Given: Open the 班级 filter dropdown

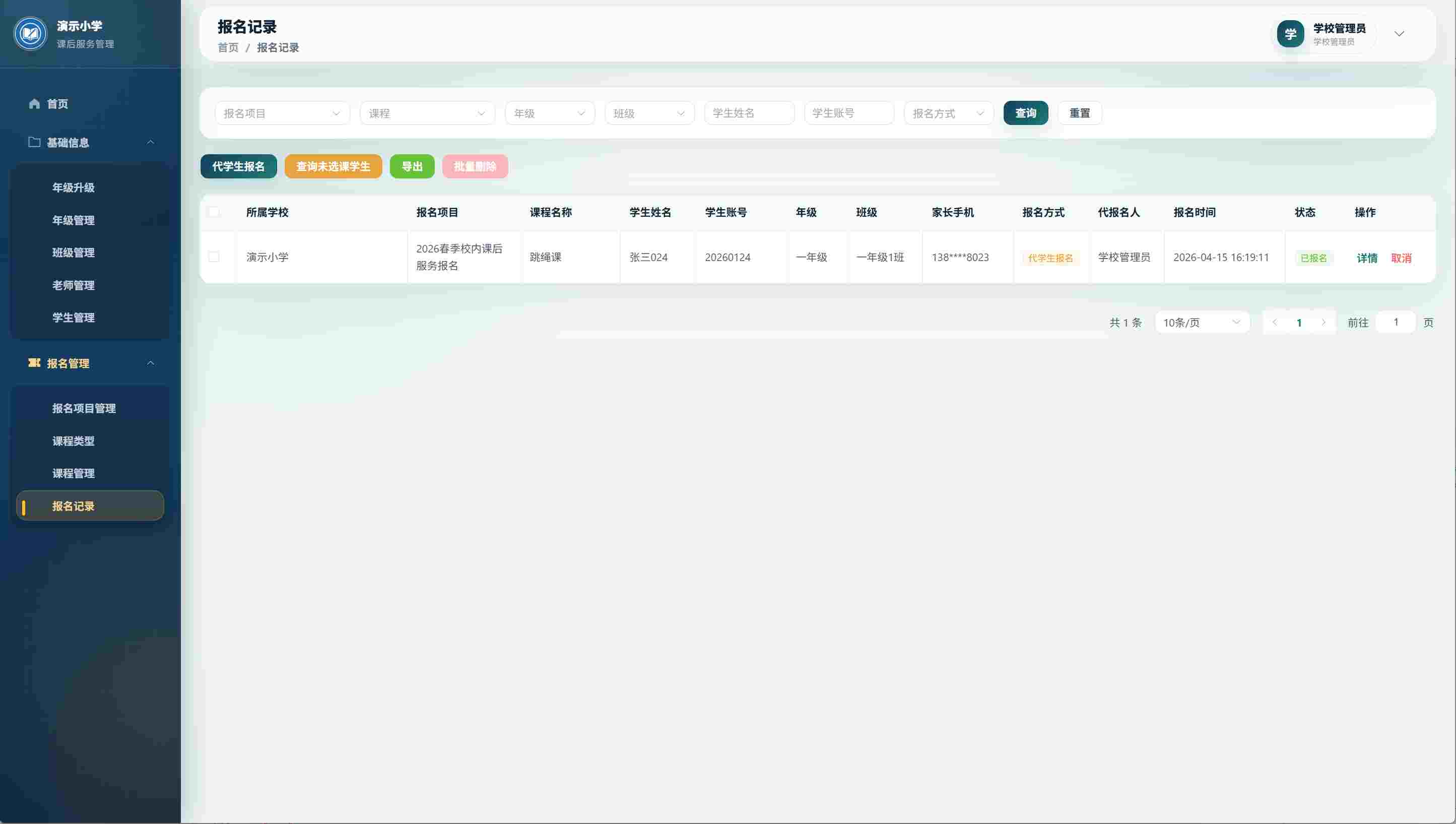Looking at the screenshot, I should [649, 113].
